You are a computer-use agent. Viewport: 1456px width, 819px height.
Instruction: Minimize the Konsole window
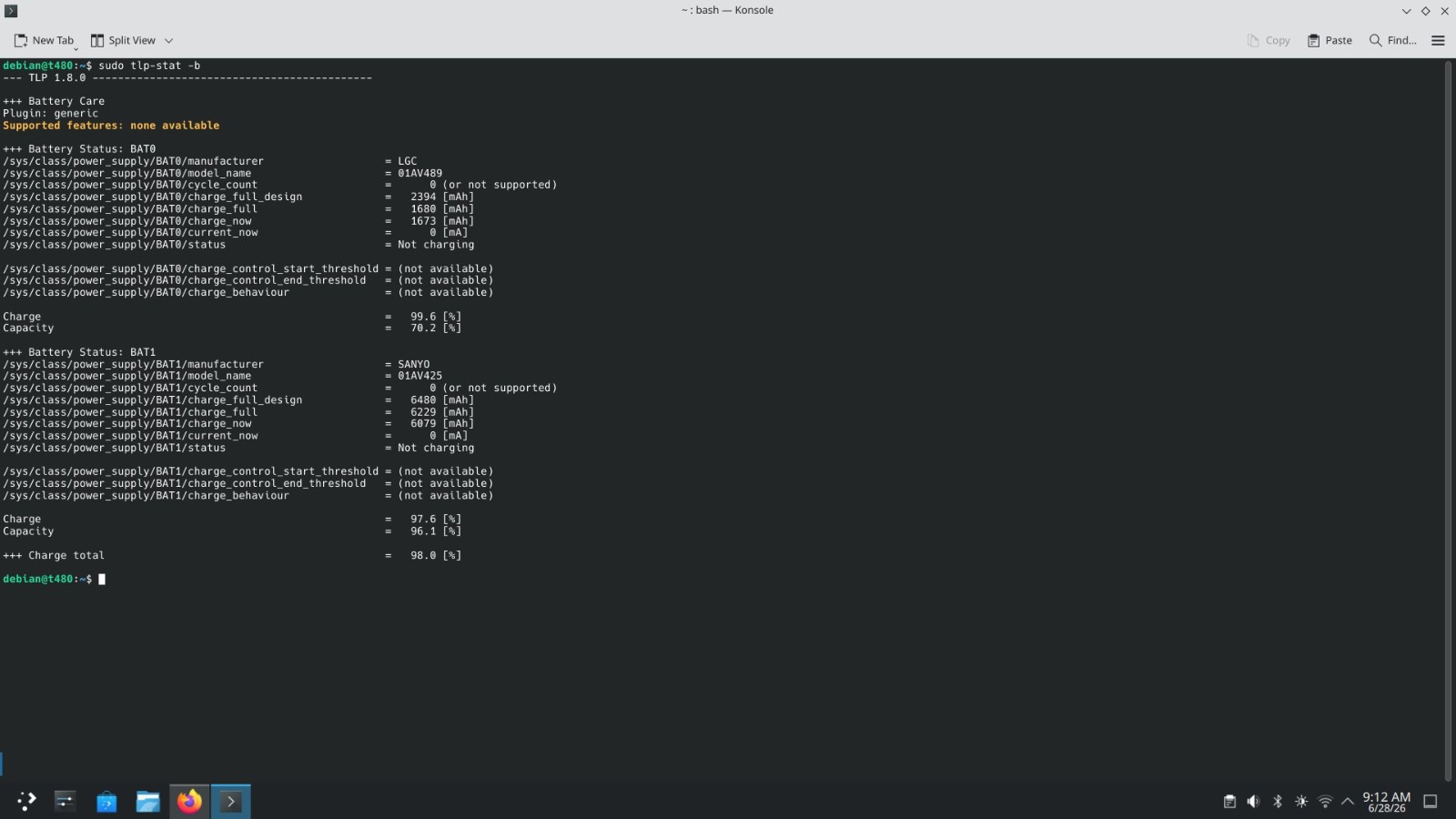1406,11
